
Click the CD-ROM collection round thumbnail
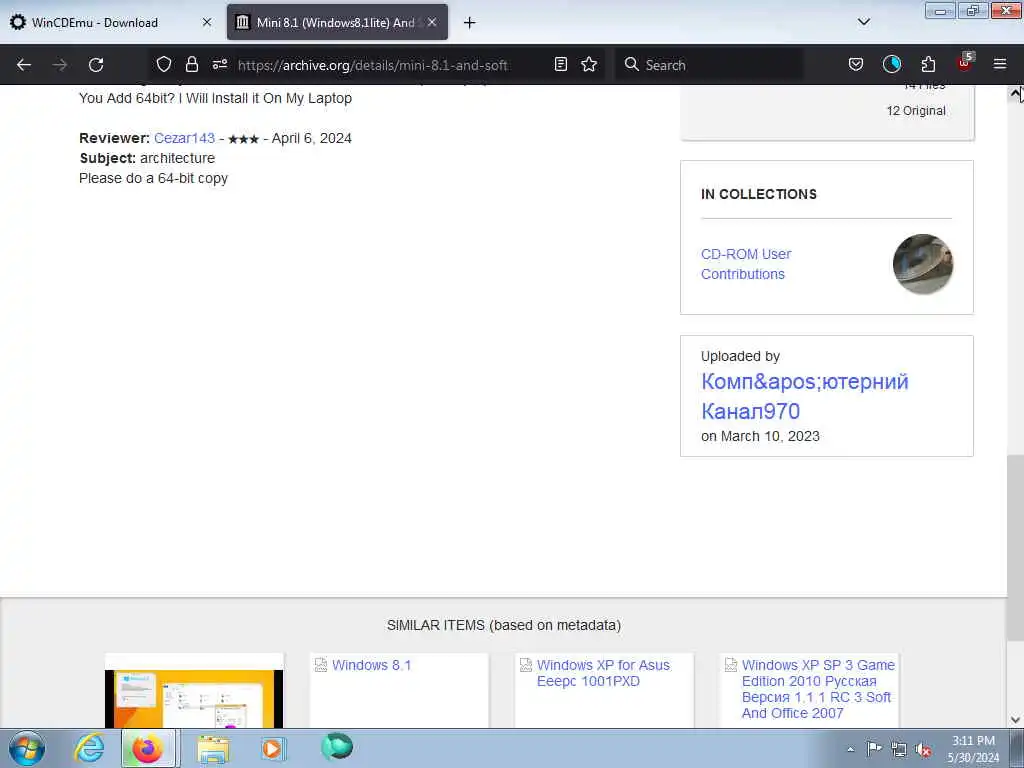pyautogui.click(x=923, y=264)
